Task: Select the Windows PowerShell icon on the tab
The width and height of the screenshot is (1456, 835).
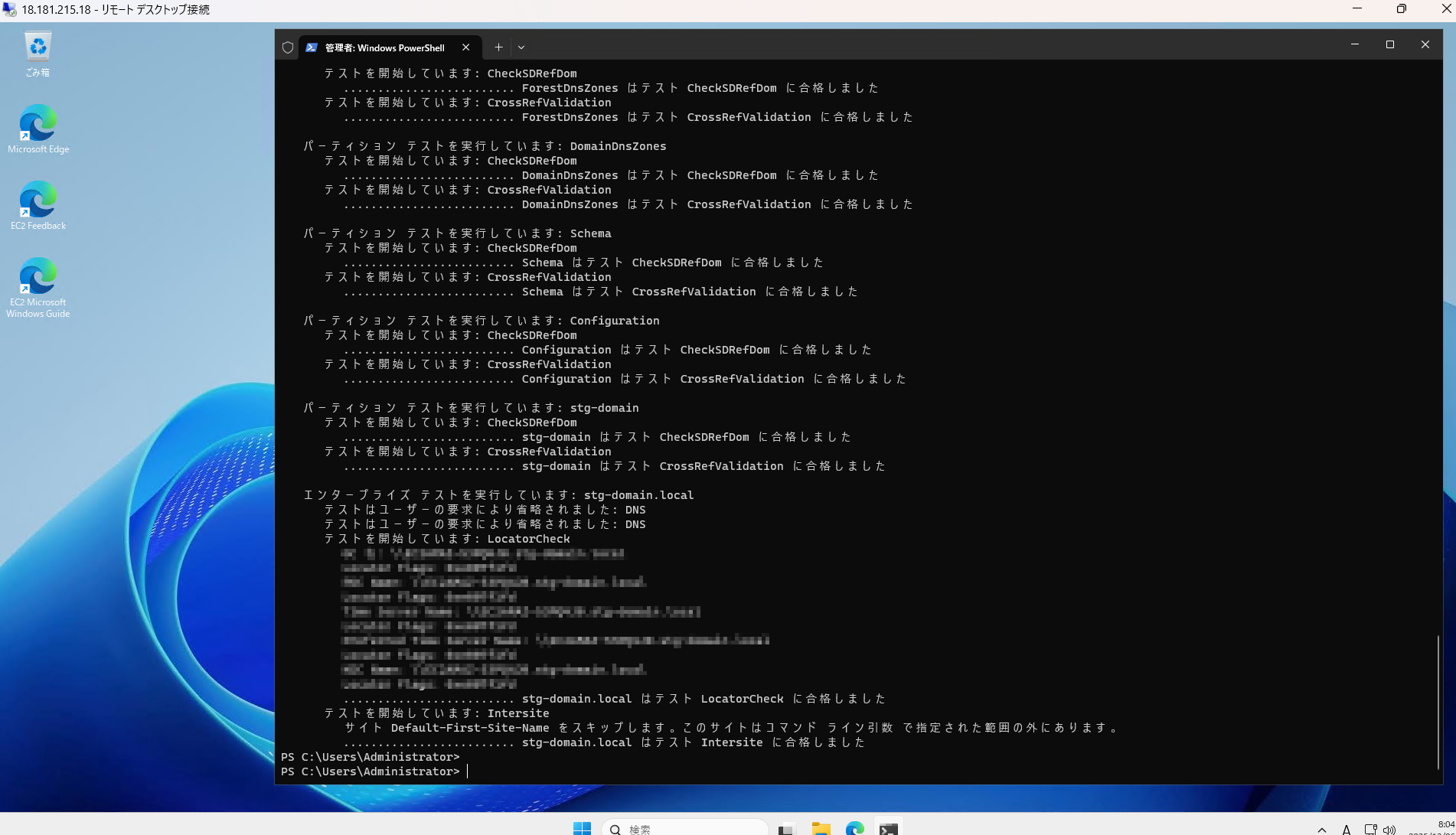Action: (312, 47)
